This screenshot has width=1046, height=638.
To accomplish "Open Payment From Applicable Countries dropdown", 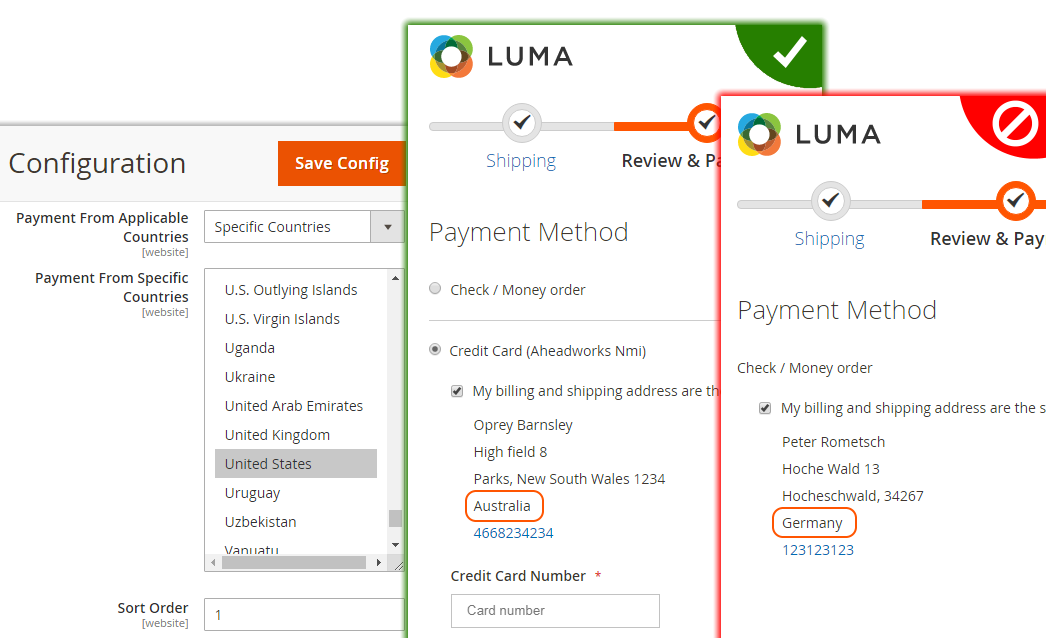I will (304, 227).
